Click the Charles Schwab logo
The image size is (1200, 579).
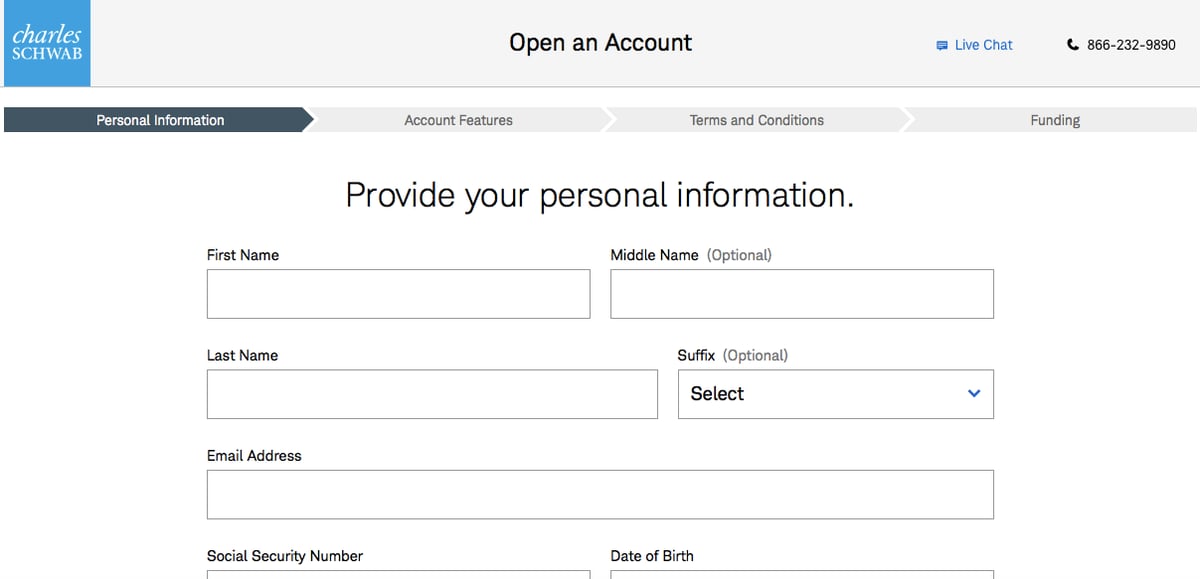coord(46,44)
